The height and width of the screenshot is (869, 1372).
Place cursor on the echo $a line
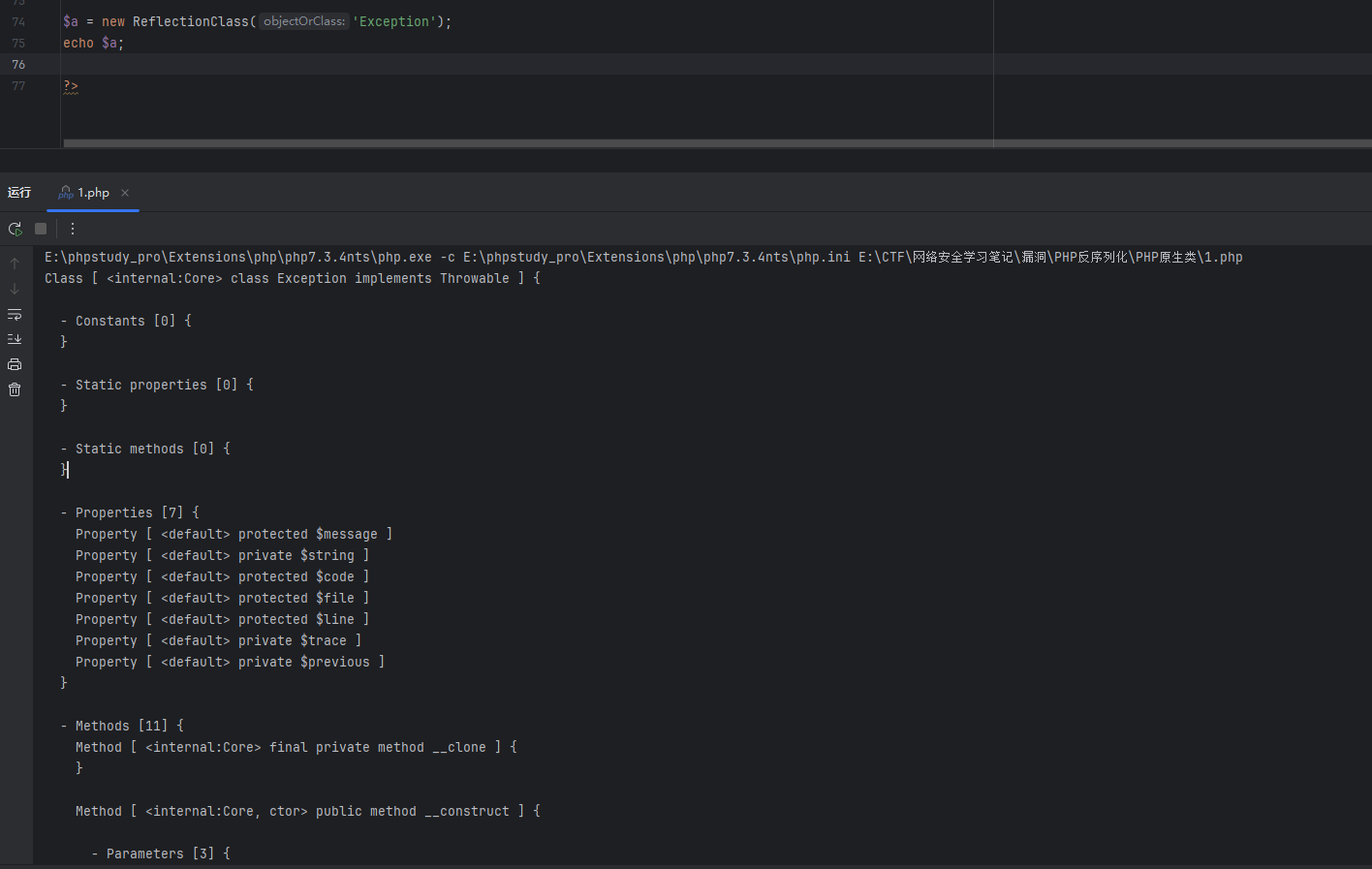pos(93,43)
